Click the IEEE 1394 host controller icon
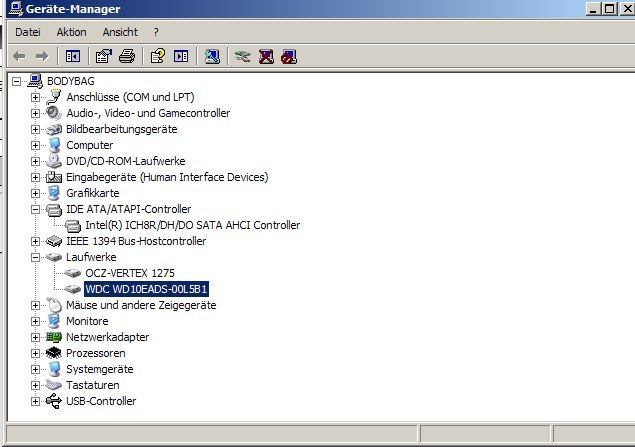Viewport: 635px width, 447px height. click(x=54, y=241)
